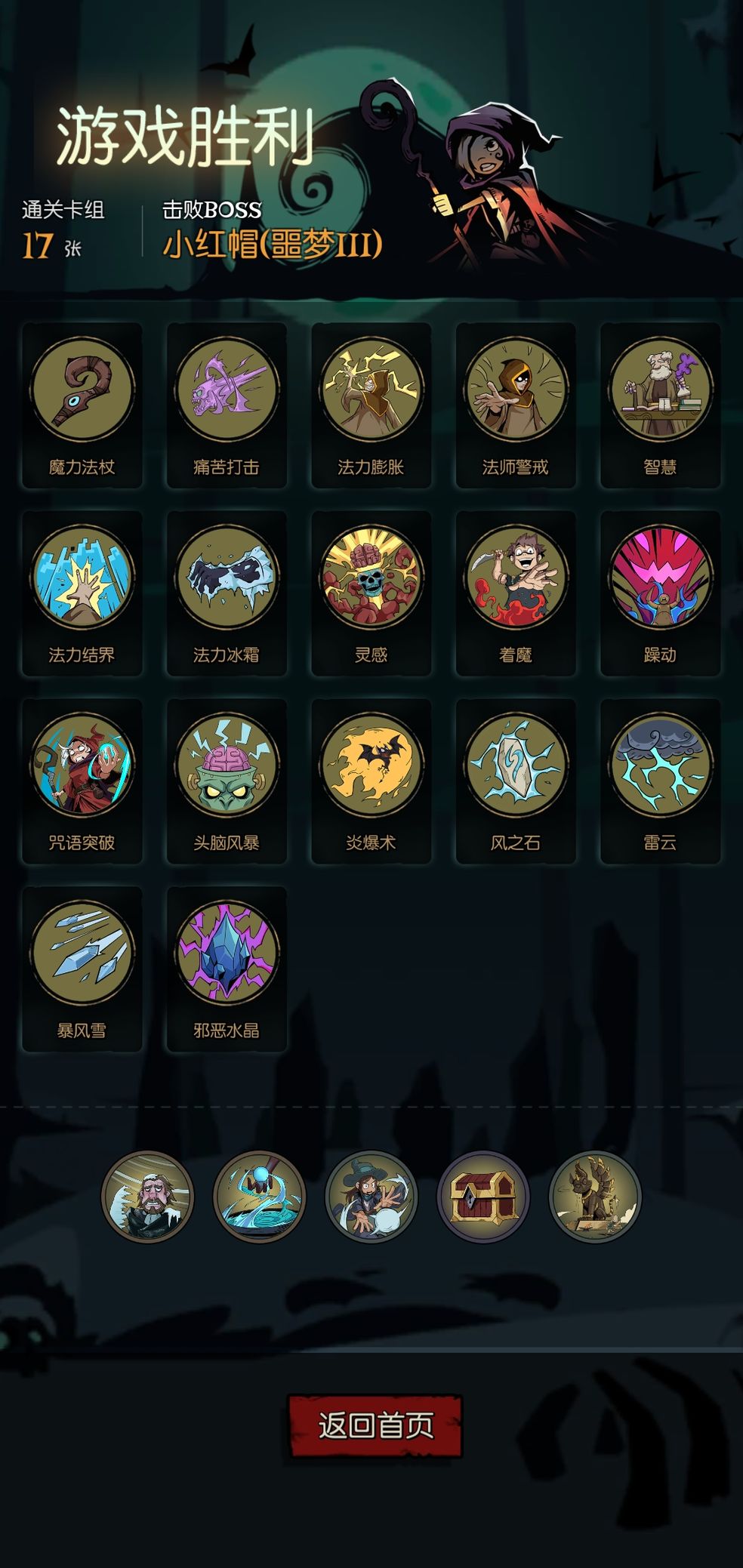Tap the 雷云 thundercloud card
This screenshot has height=1568, width=743.
(661, 781)
